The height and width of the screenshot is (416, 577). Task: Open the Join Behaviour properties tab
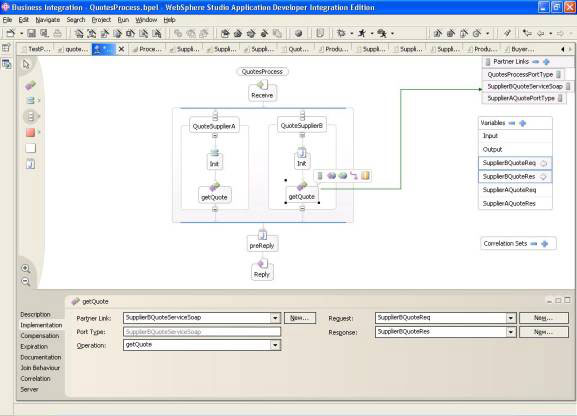[x=40, y=368]
